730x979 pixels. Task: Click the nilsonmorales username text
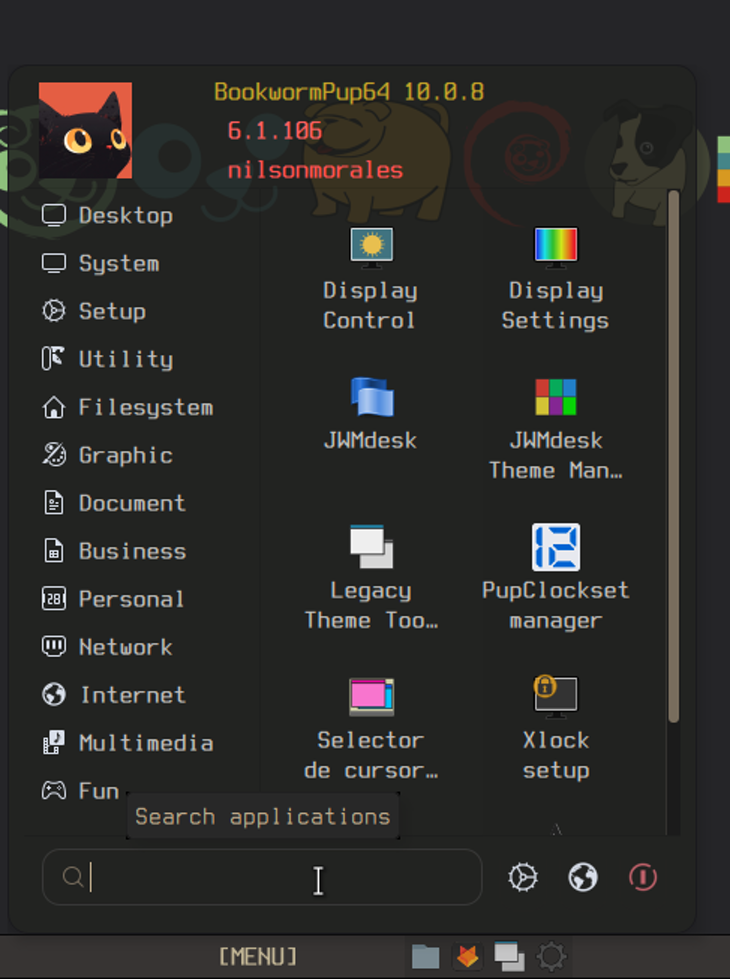tap(315, 170)
